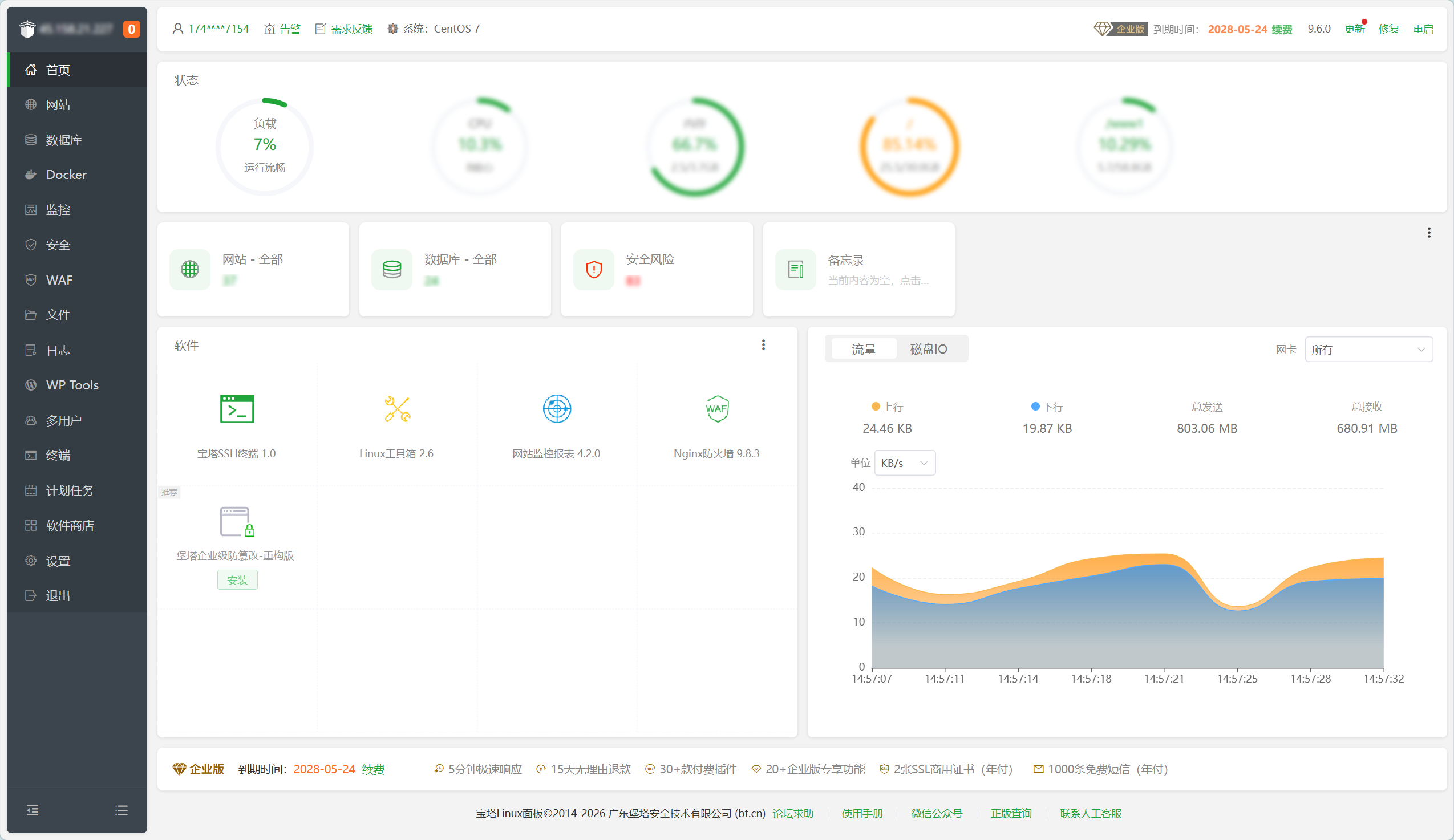This screenshot has height=840, width=1454.
Task: Click the 备忘录 empty content hint text
Action: click(x=878, y=281)
